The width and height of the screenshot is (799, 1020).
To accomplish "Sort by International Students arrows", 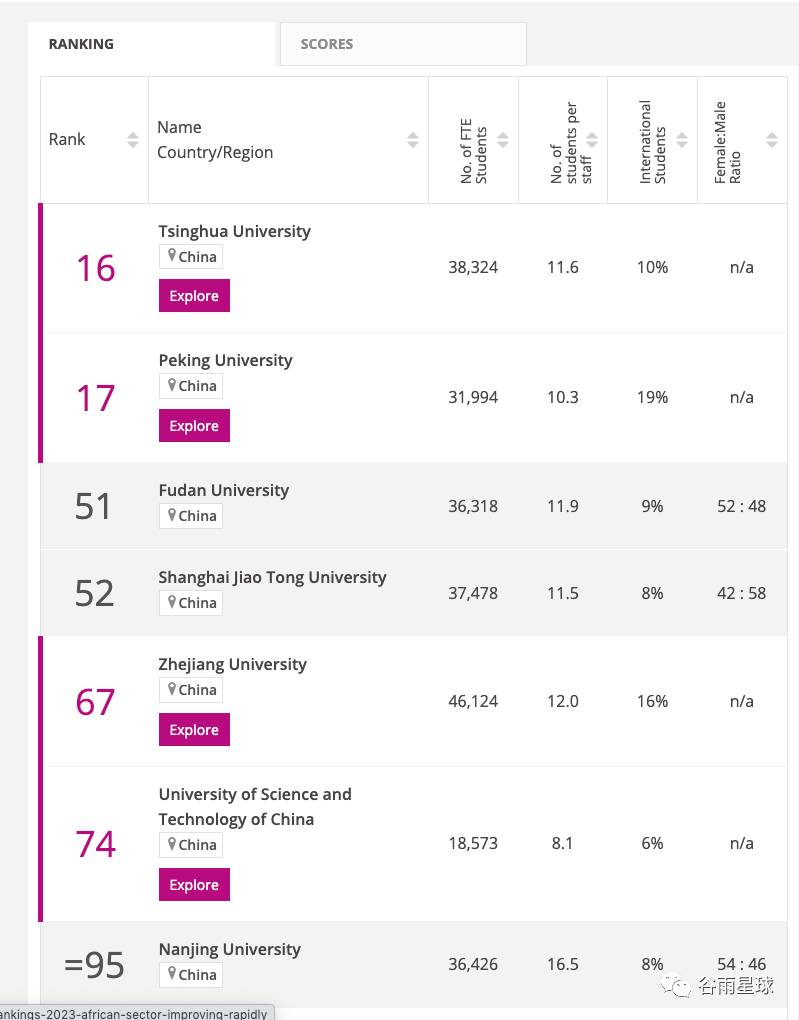I will 682,140.
